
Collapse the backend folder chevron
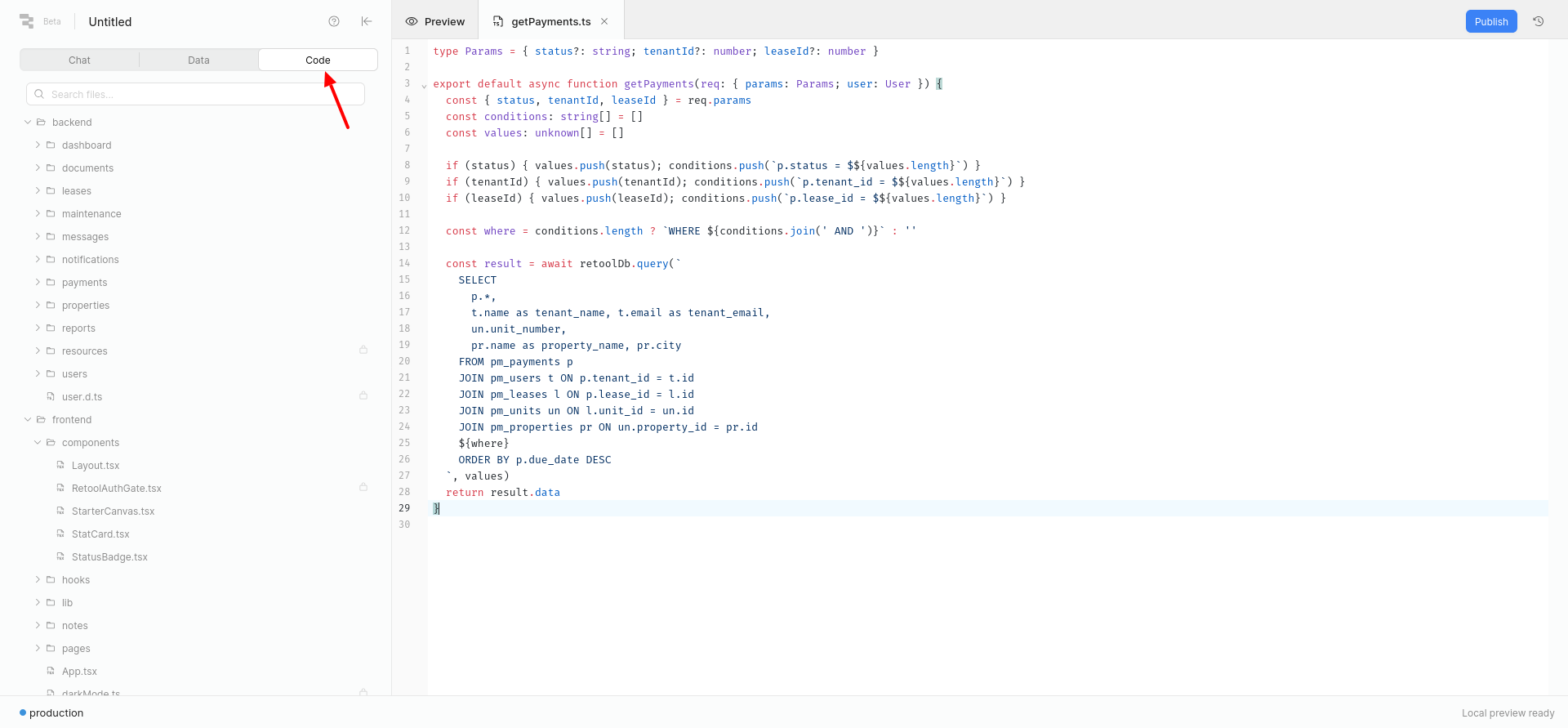click(28, 122)
